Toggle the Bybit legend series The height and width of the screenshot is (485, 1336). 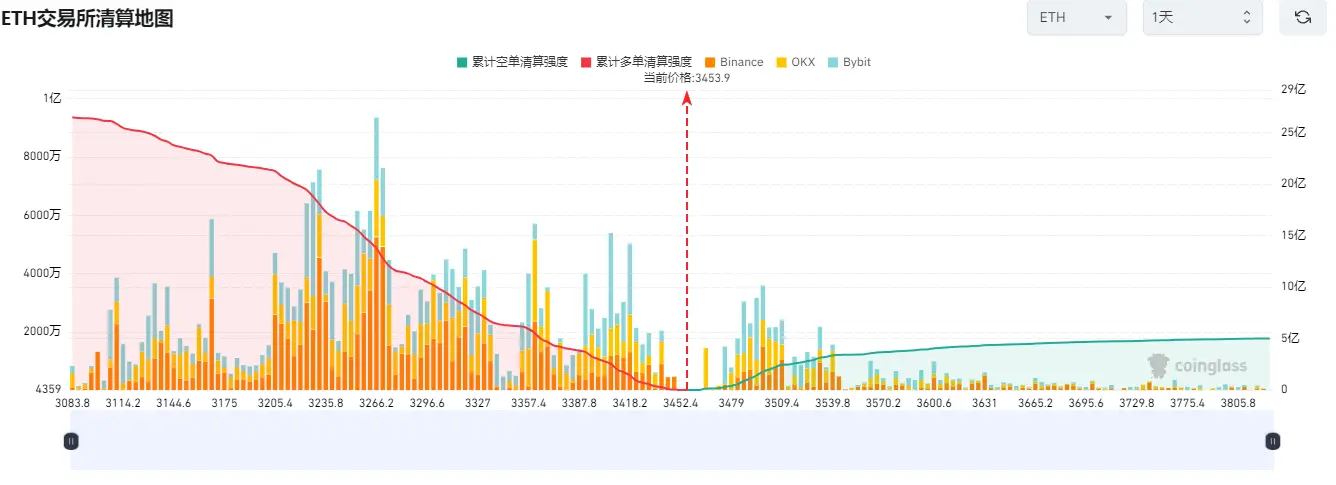click(849, 62)
